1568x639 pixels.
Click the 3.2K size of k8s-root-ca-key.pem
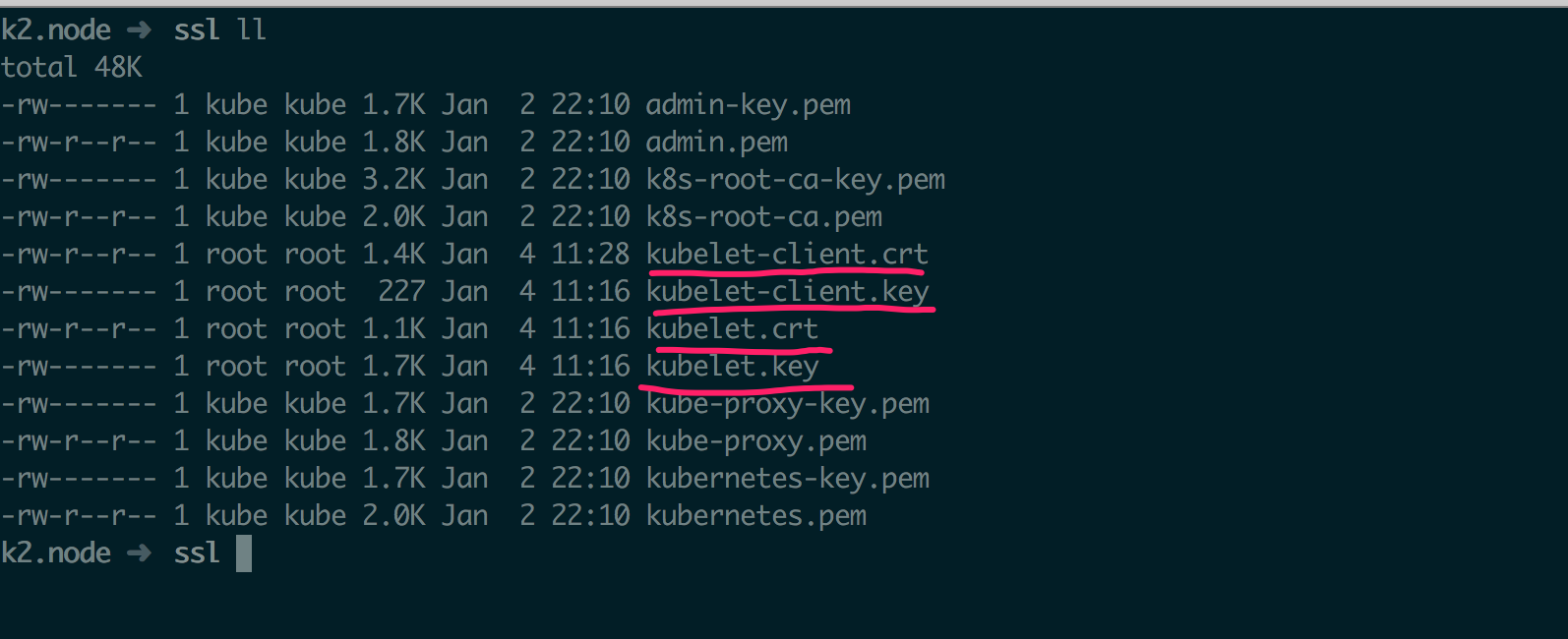pos(393,180)
